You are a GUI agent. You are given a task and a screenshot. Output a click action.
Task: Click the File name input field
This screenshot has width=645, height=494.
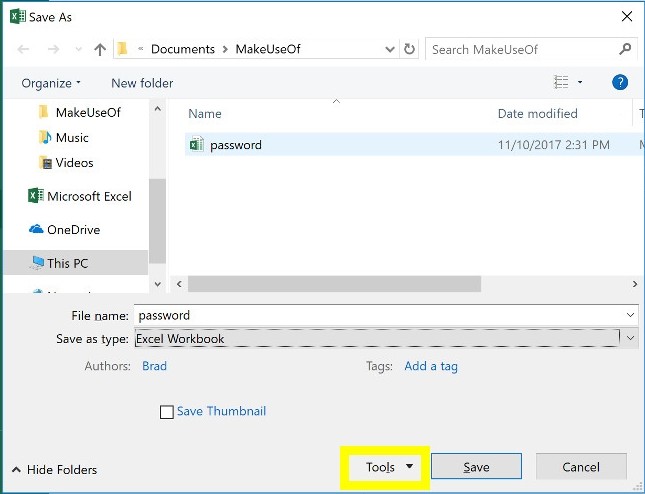click(378, 315)
